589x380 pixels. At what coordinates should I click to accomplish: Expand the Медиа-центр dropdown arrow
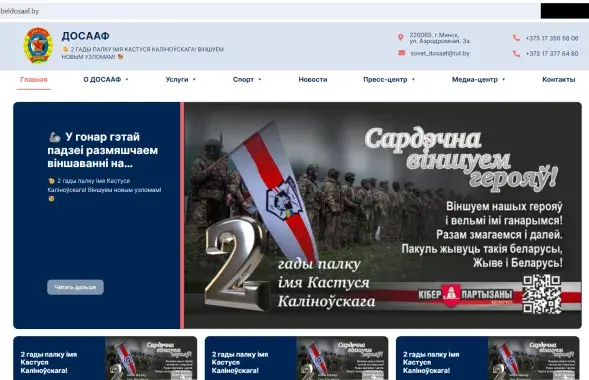(x=503, y=80)
